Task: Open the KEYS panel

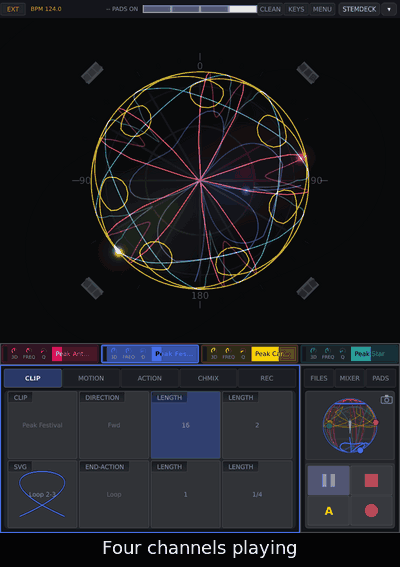Action: (x=296, y=9)
